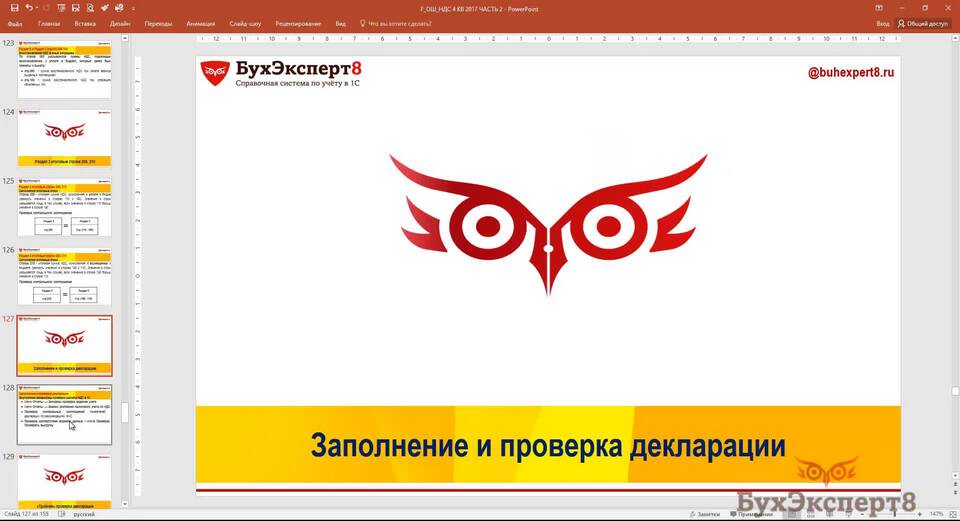Click the @buhexpert8.ru text on slide
Image resolution: width=960 pixels, height=521 pixels.
point(851,73)
